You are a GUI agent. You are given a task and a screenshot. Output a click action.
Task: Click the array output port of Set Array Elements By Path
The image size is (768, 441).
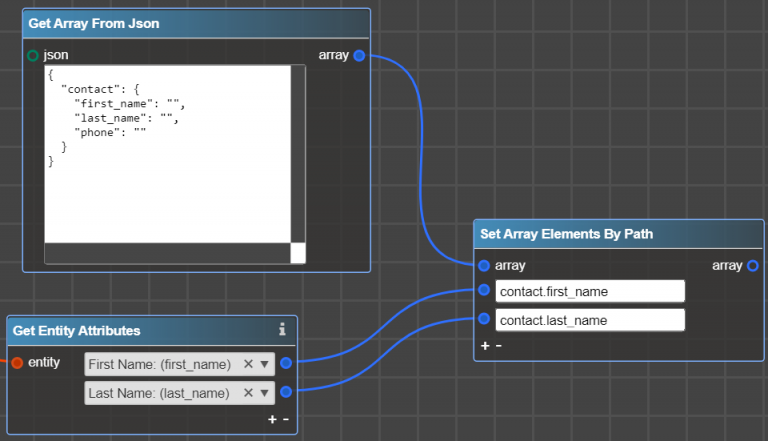point(753,266)
